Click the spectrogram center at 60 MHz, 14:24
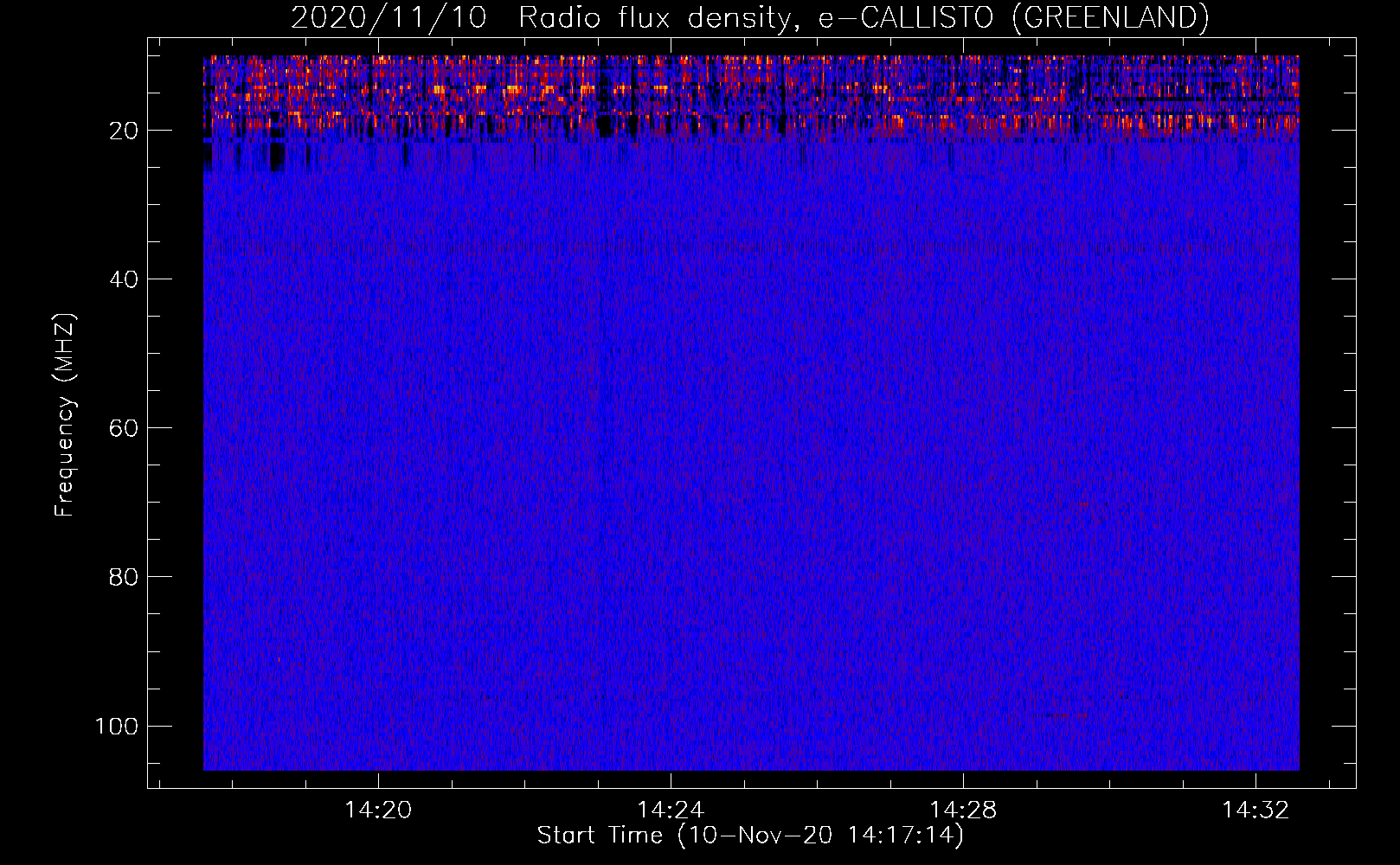This screenshot has height=865, width=1400. (671, 427)
